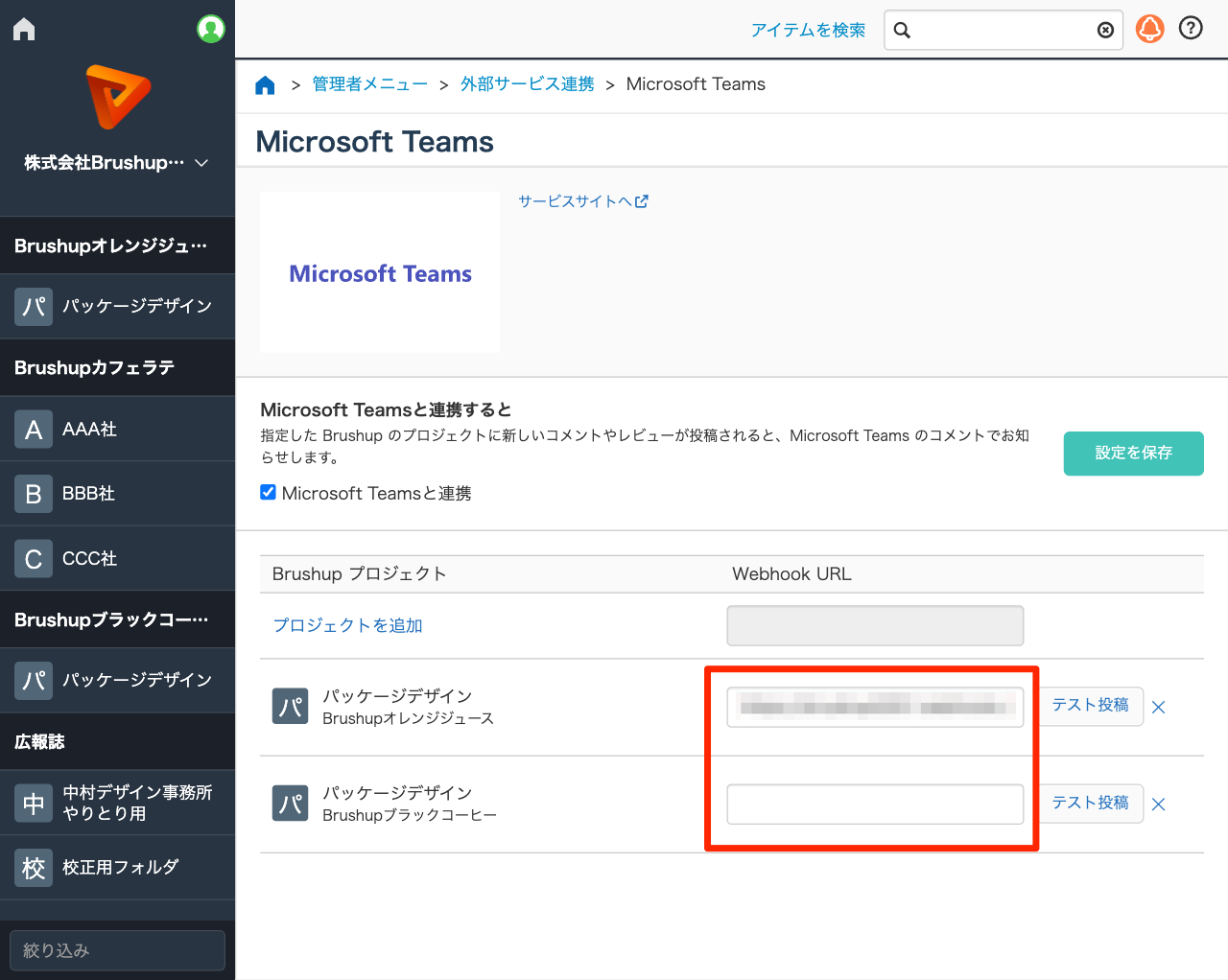Open パッケージデザイン under Brushupブラックコー sidebar
The height and width of the screenshot is (980, 1228).
[137, 680]
